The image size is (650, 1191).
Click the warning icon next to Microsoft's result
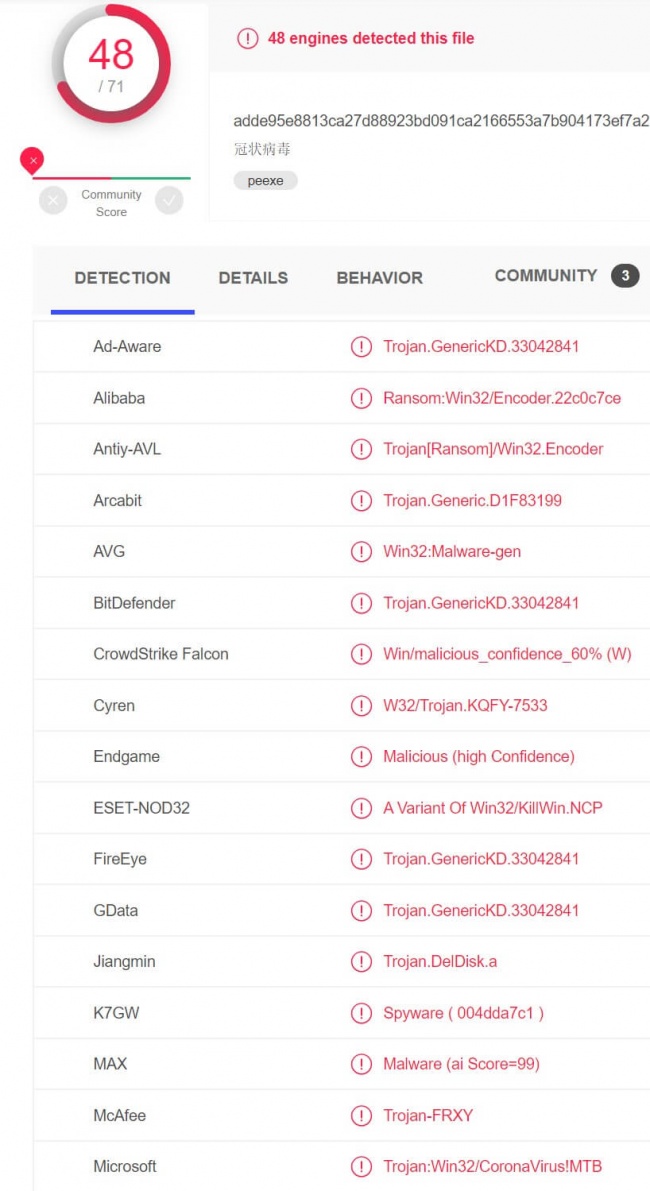(361, 1166)
